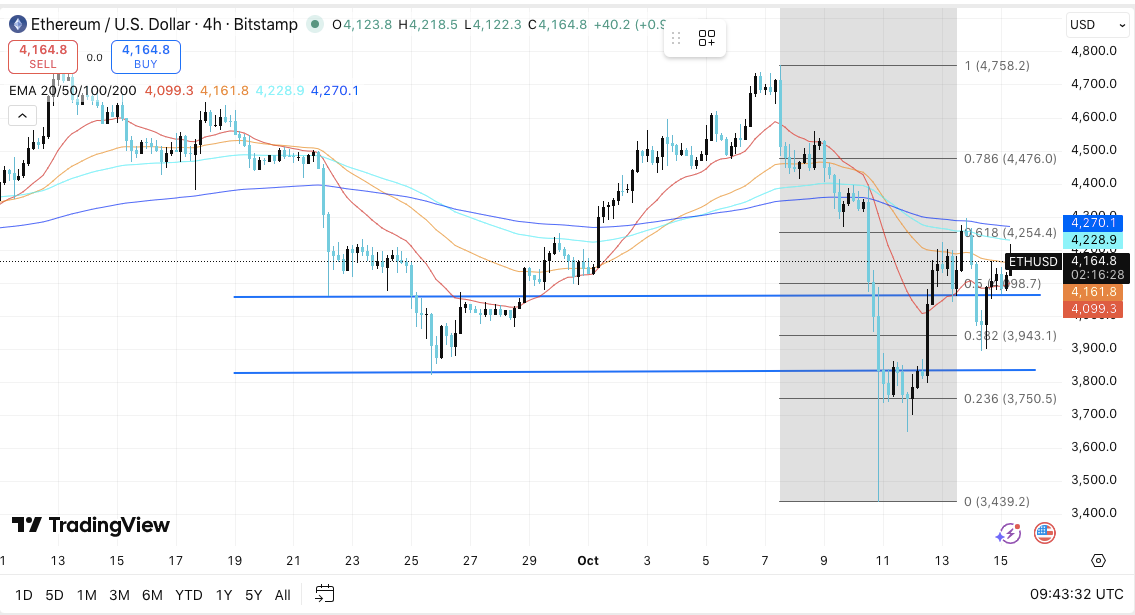Click the green market status dot

(x=316, y=24)
